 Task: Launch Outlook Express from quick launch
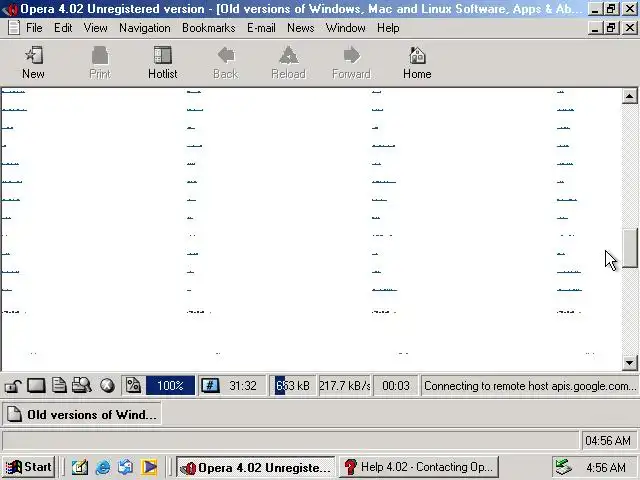[x=125, y=467]
